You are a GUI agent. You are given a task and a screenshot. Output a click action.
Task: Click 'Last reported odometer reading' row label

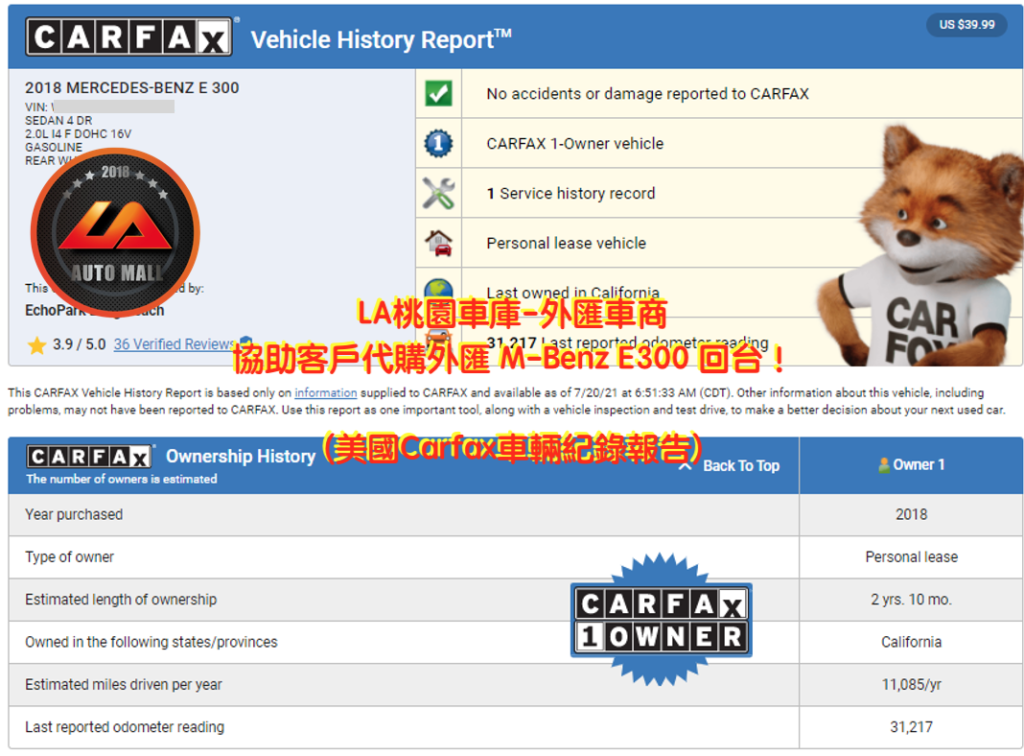[125, 727]
